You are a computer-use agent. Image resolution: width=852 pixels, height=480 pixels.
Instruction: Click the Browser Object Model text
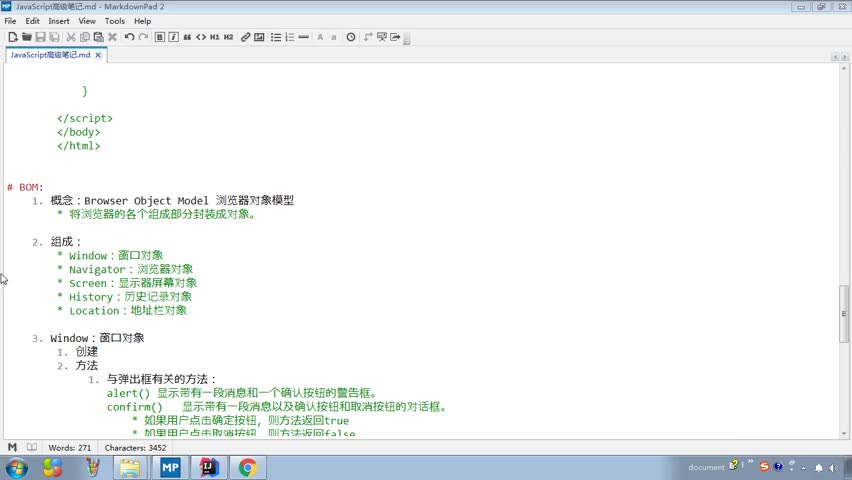coord(146,201)
